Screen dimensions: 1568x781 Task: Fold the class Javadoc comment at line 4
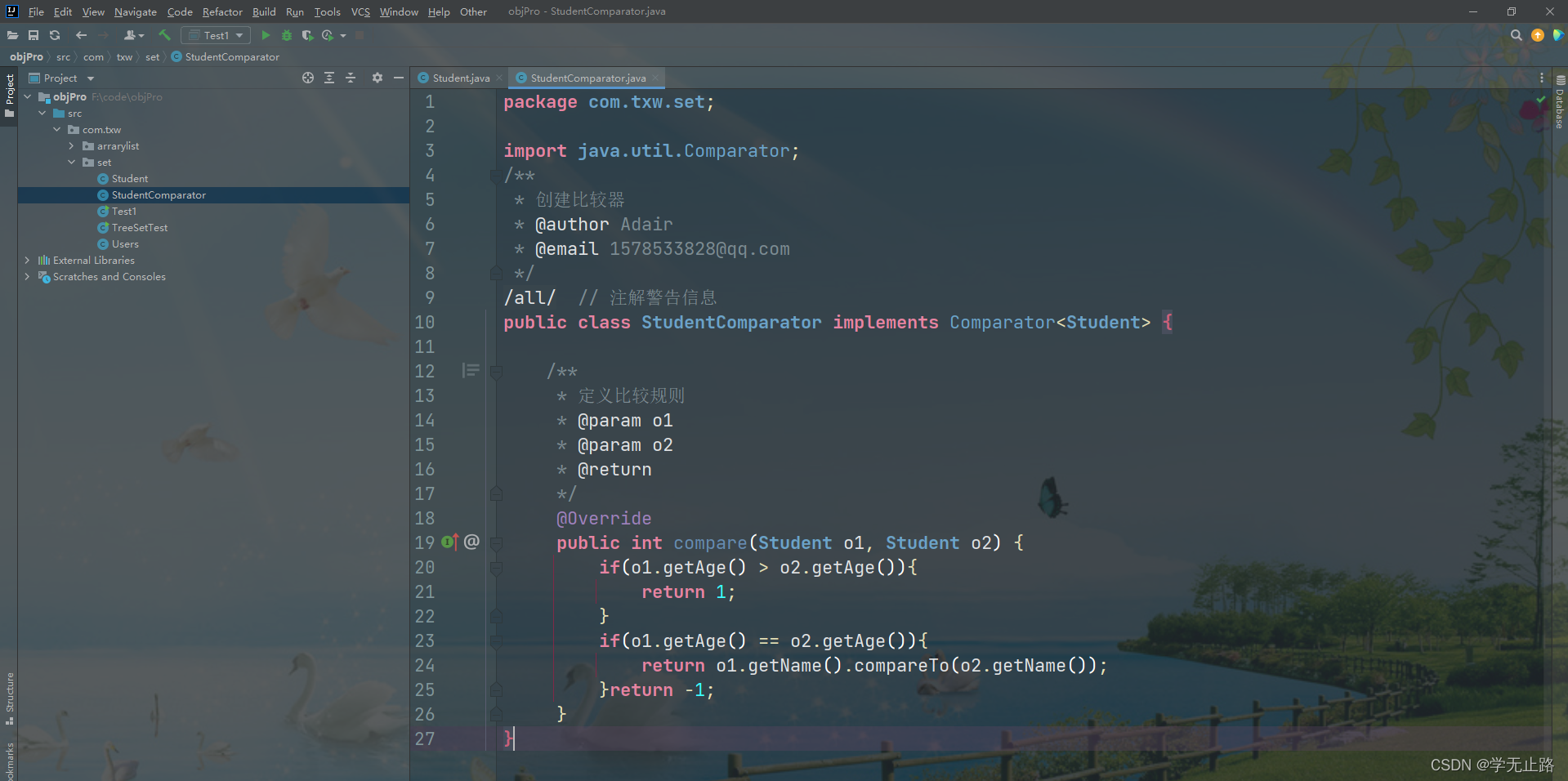click(495, 176)
